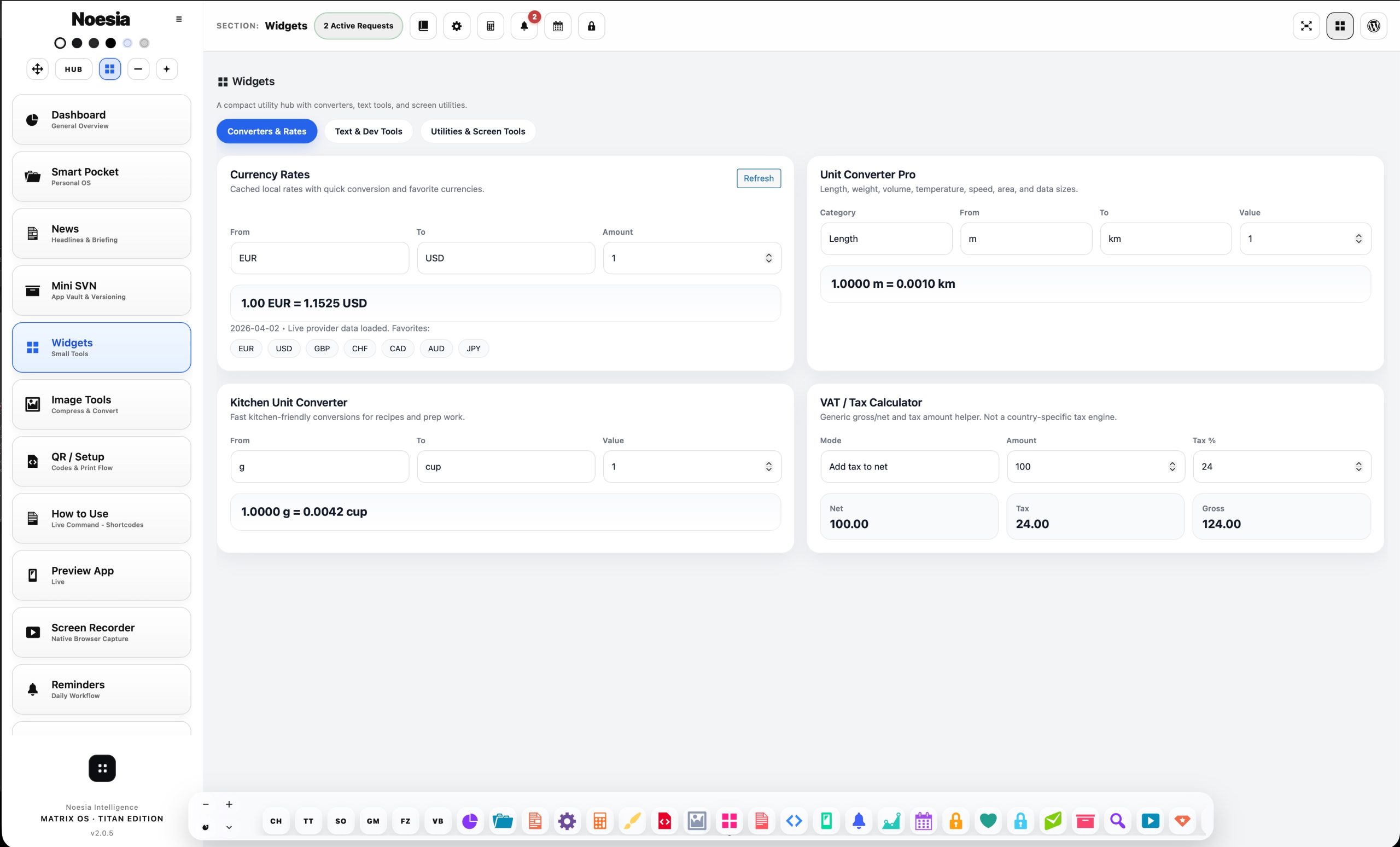Click the fullscreen expand icon at top right
Image resolution: width=1400 pixels, height=847 pixels.
point(1306,26)
